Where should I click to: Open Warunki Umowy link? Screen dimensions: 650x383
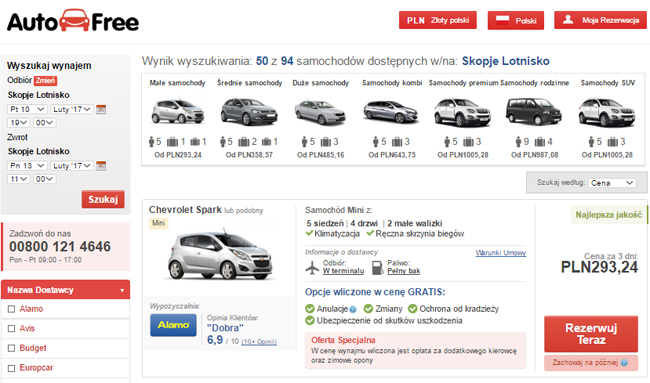pos(501,252)
